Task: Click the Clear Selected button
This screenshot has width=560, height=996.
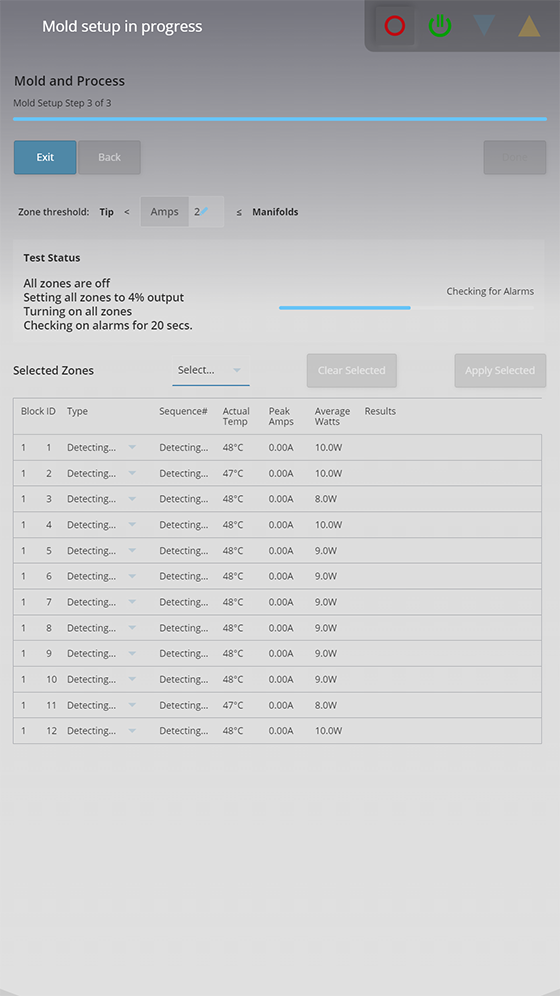Action: click(x=352, y=370)
